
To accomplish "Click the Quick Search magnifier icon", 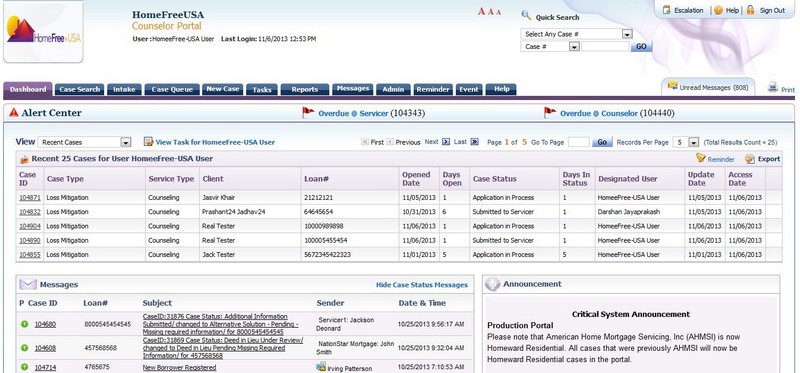I will [526, 16].
